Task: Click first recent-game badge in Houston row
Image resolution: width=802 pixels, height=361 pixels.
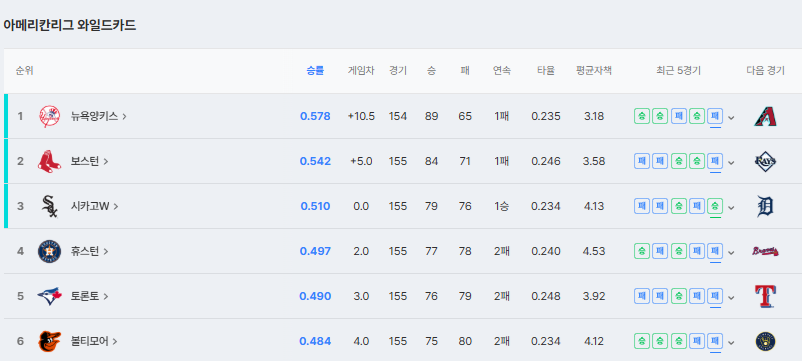Action: tap(642, 252)
